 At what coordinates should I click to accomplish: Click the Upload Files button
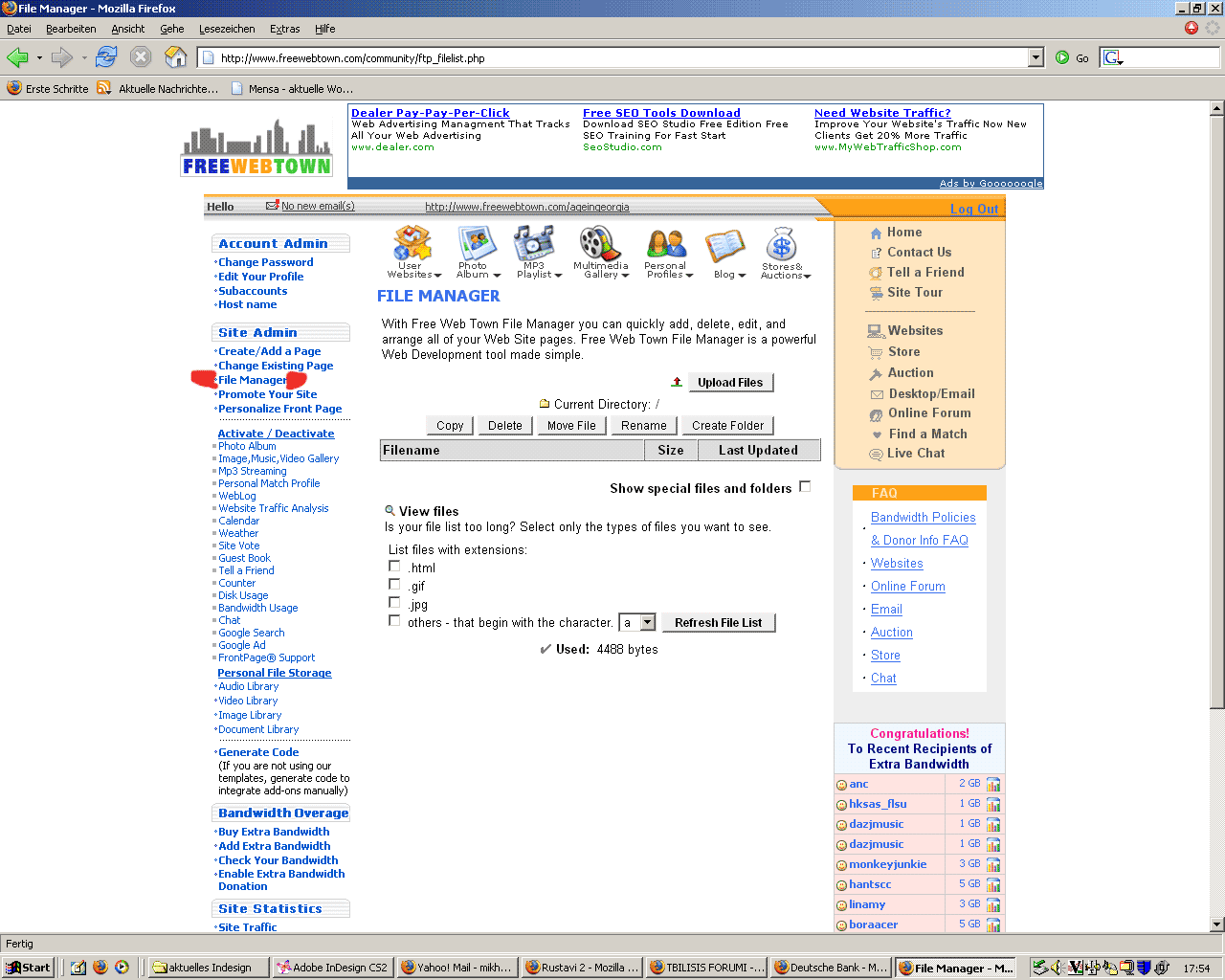click(x=730, y=383)
